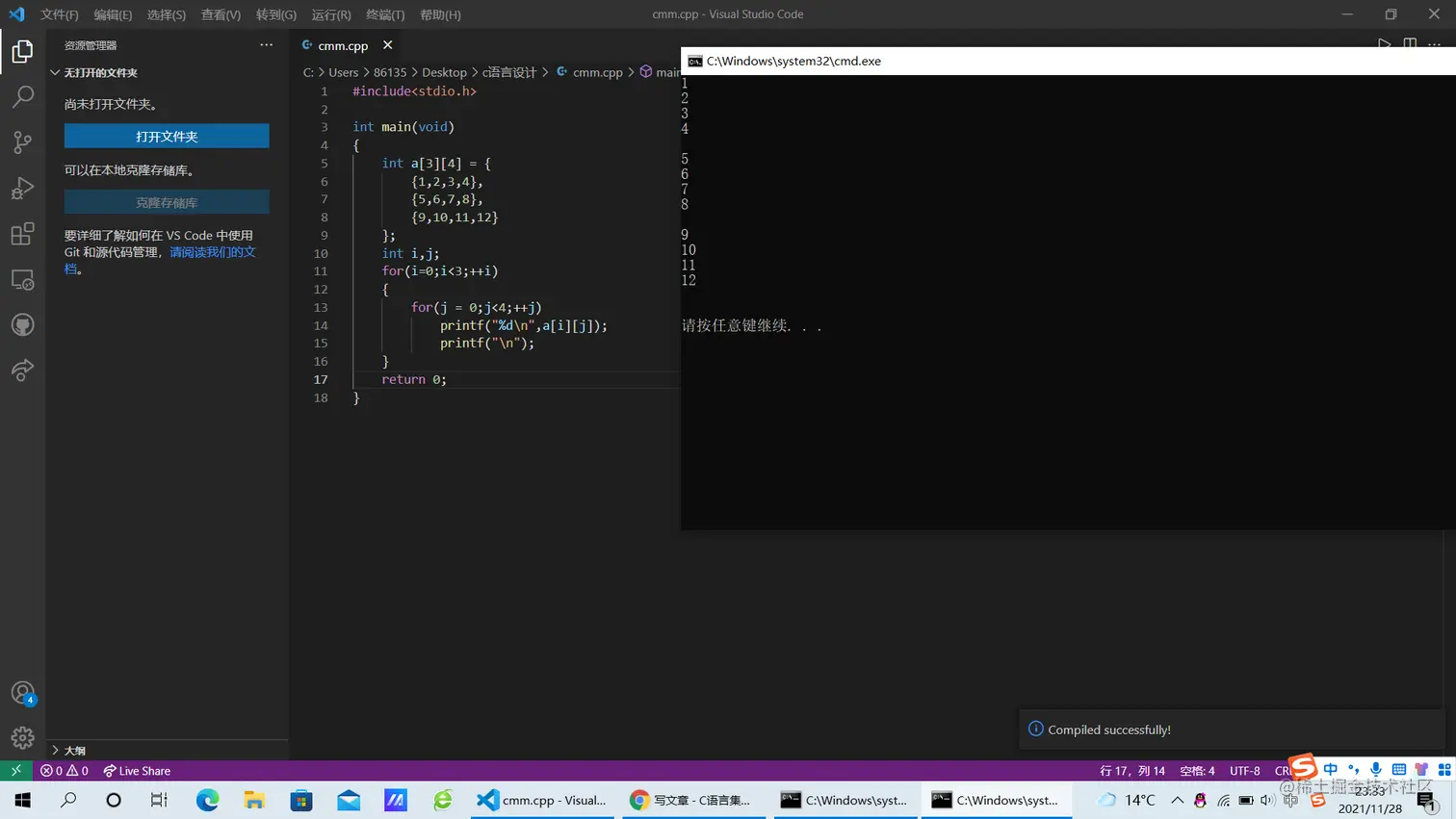Expand the 大纲 outline section

(x=74, y=751)
